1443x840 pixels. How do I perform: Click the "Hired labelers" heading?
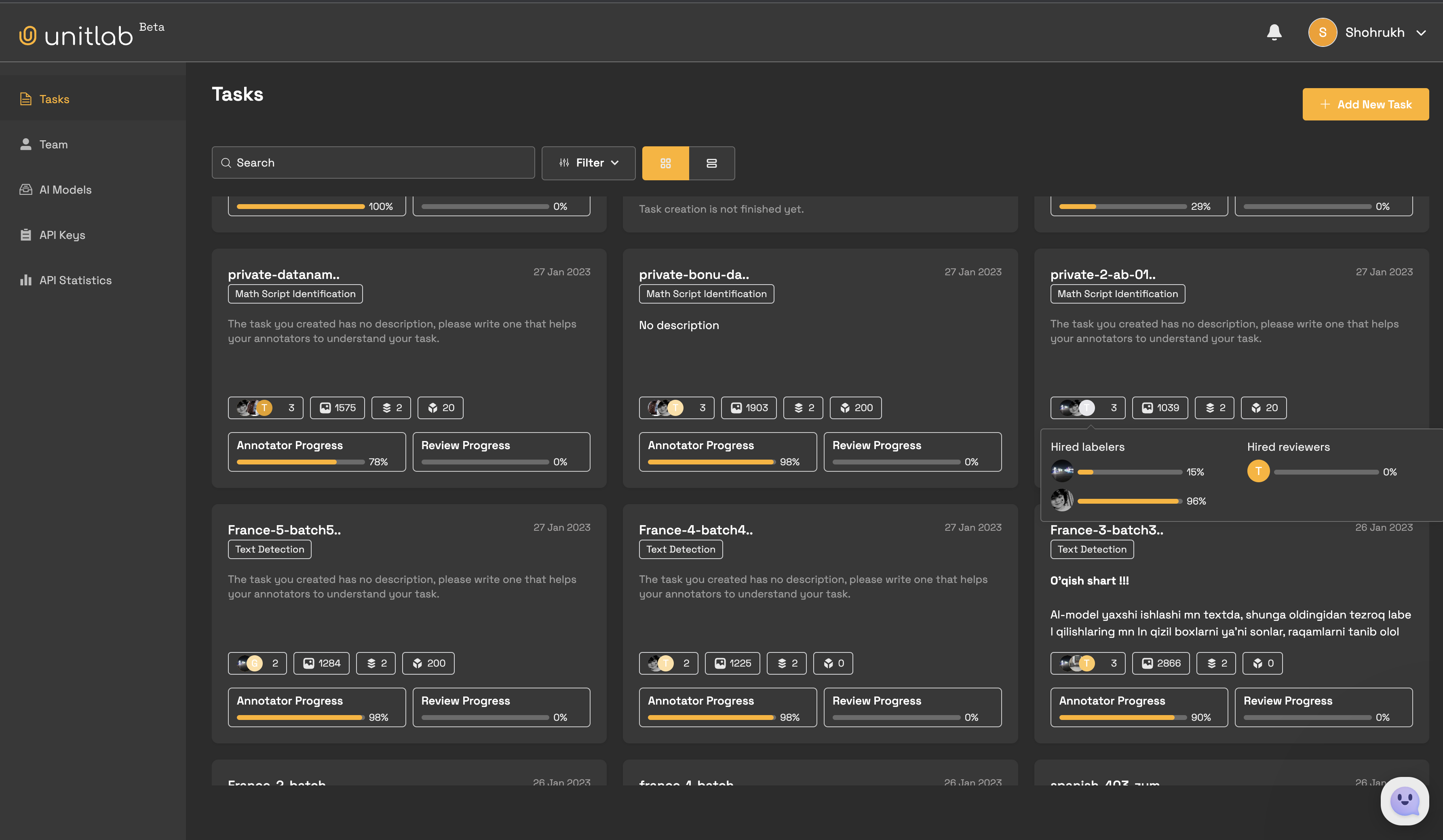click(1087, 447)
